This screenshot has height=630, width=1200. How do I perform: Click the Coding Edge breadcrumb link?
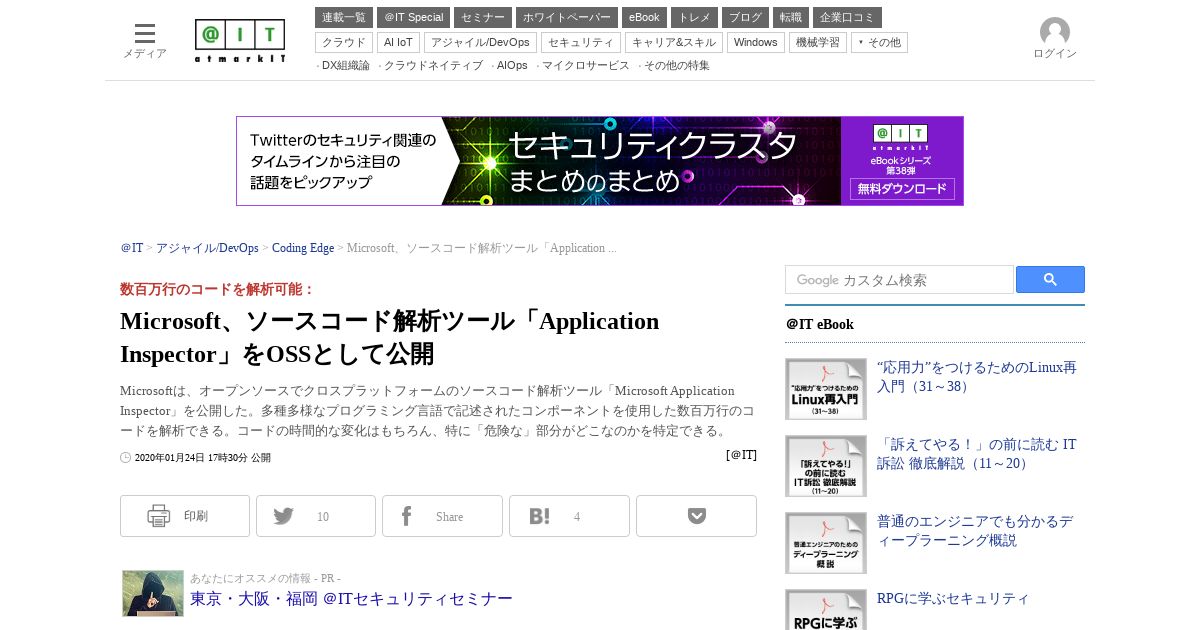(303, 248)
